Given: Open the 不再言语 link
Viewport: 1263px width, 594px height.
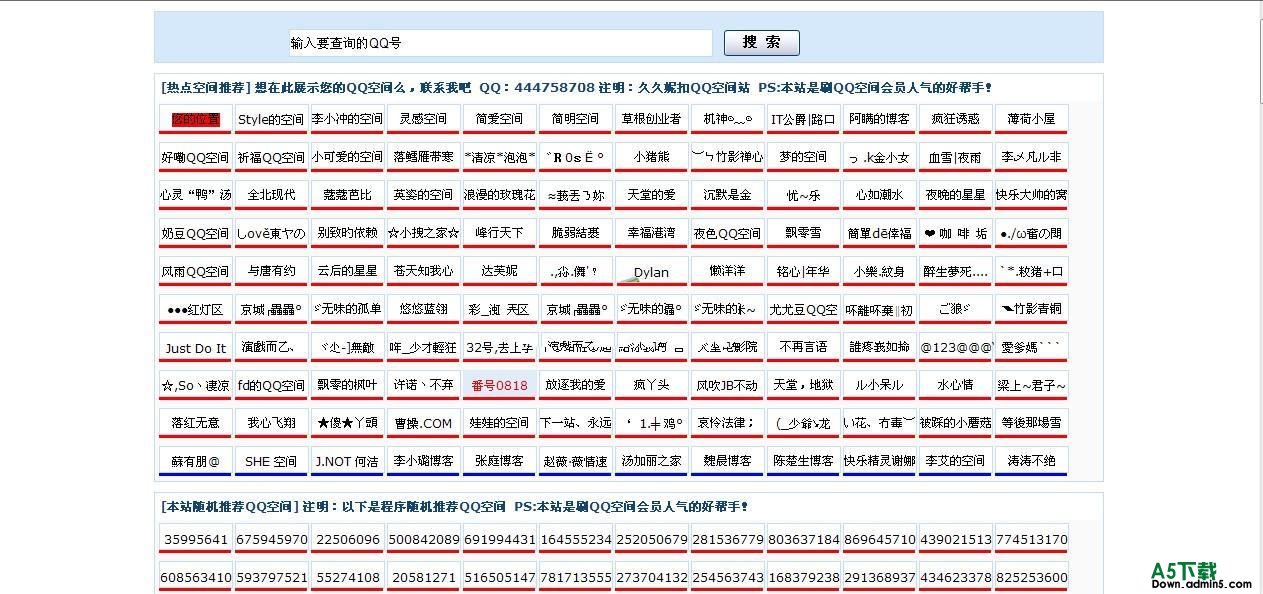Looking at the screenshot, I should (x=803, y=347).
